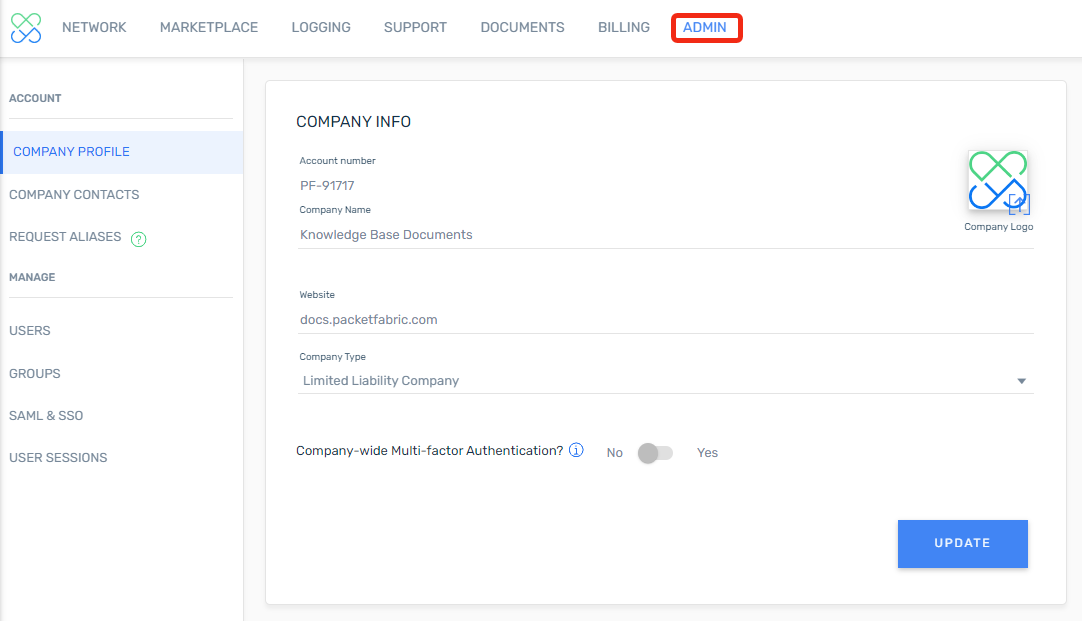Click the upload icon on the company logo
1082x621 pixels.
[x=1019, y=204]
